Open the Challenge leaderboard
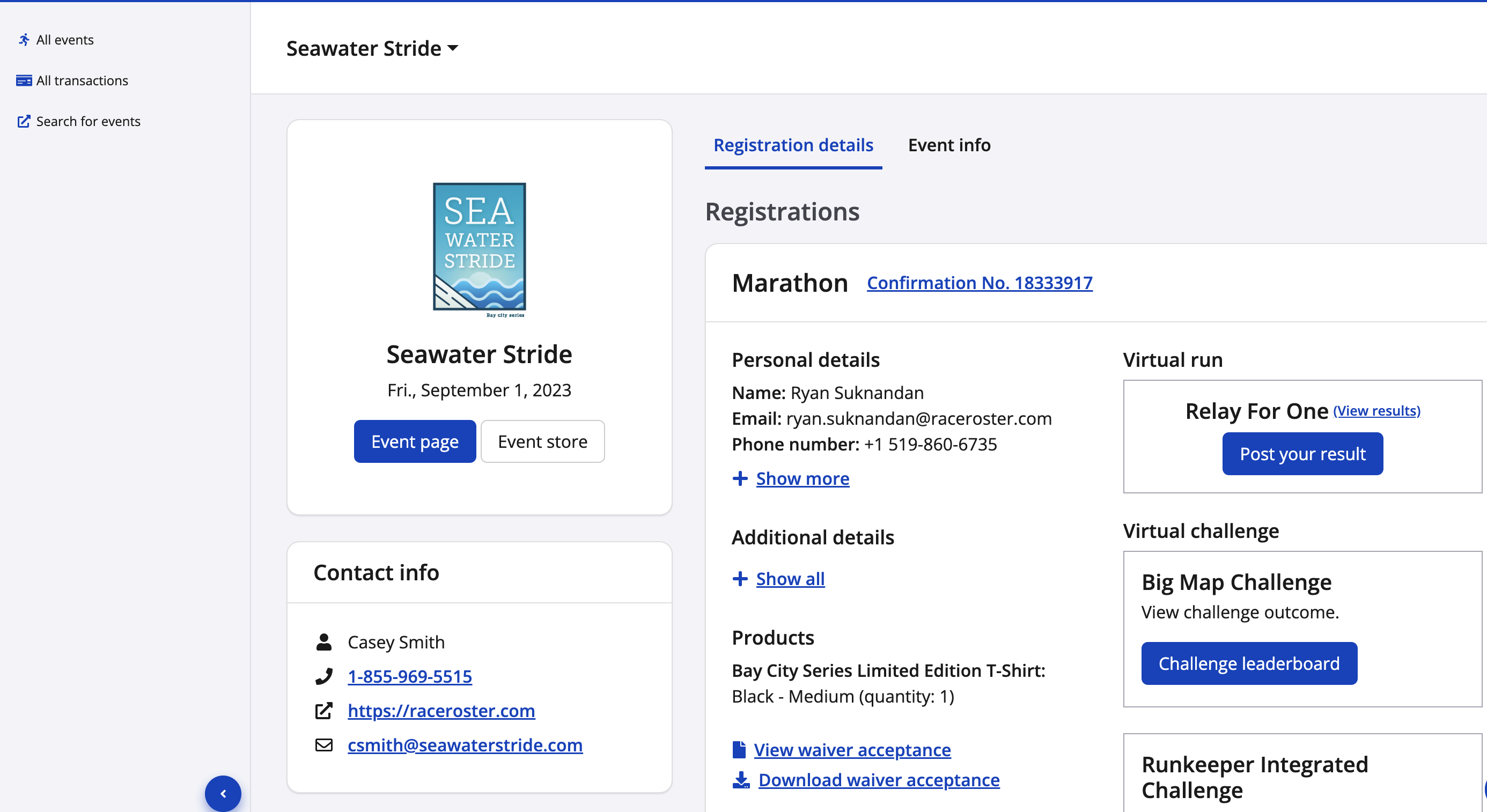 1249,663
